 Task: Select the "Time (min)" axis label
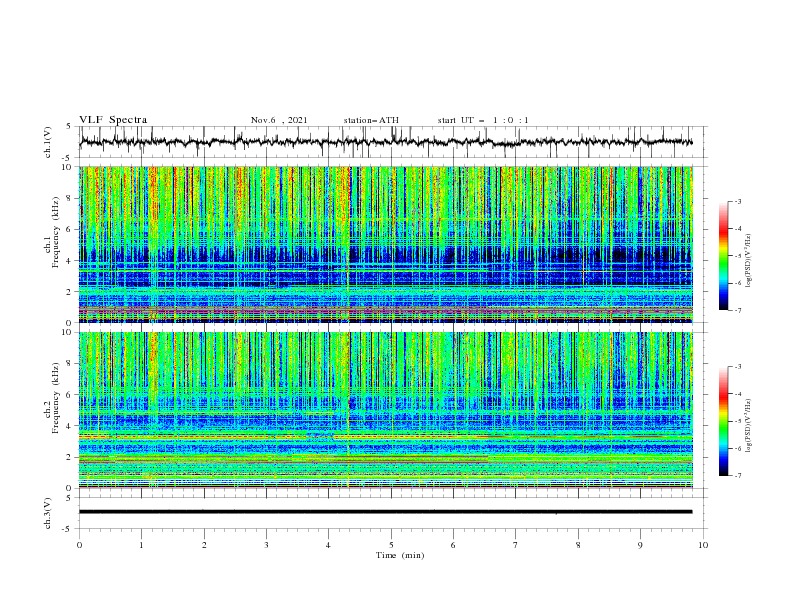coord(400,555)
